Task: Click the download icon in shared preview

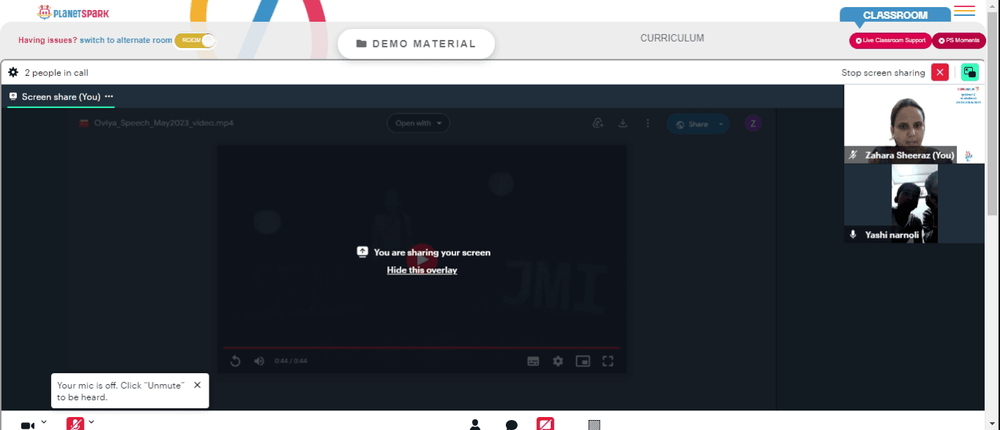Action: pos(623,123)
